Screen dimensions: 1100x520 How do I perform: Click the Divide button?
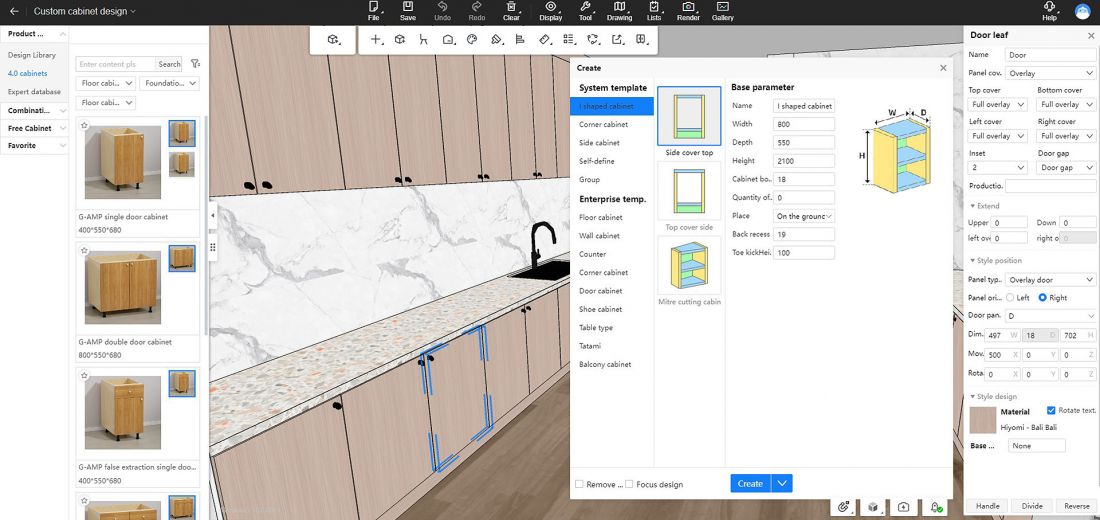click(1032, 506)
